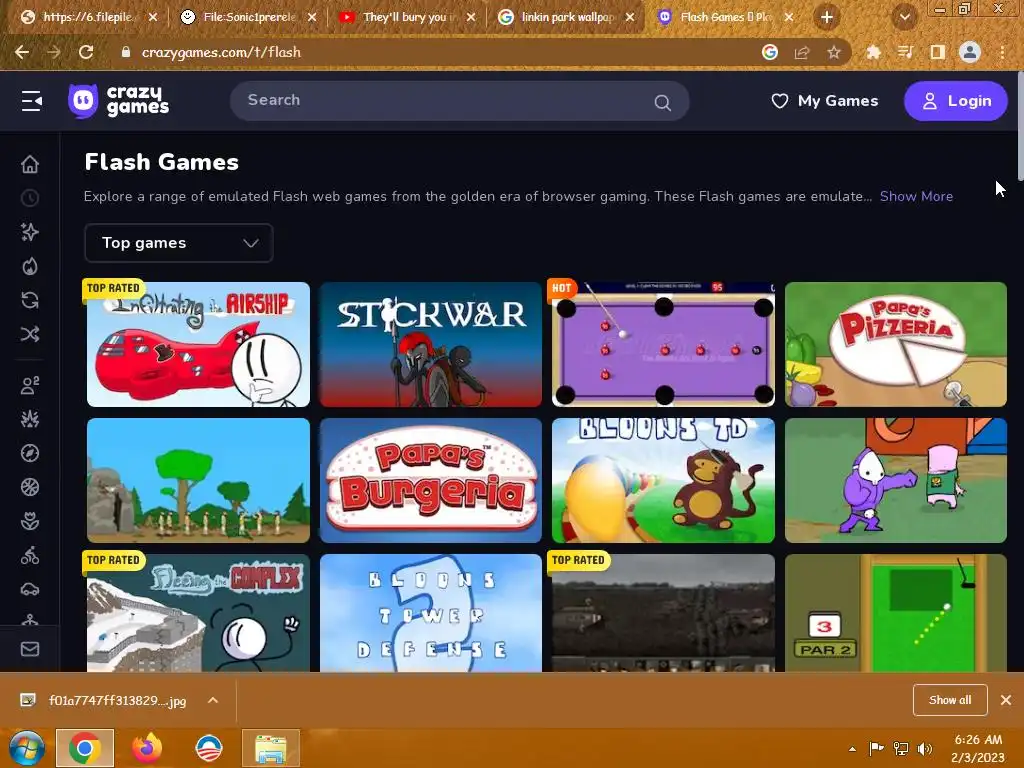Screen dimensions: 1024x768
Task: Open the Beauty flower icon in sidebar
Action: pyautogui.click(x=30, y=521)
